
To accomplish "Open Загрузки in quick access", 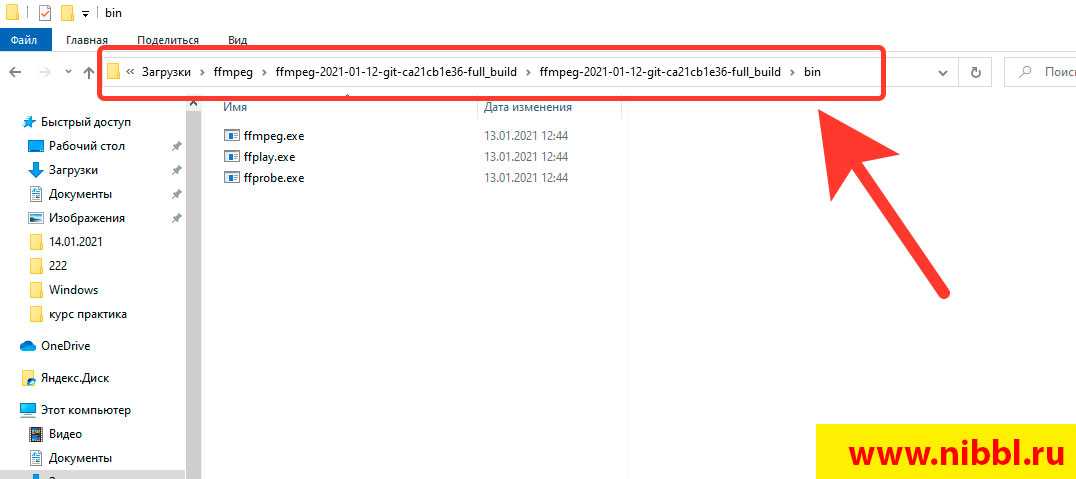I will point(73,170).
